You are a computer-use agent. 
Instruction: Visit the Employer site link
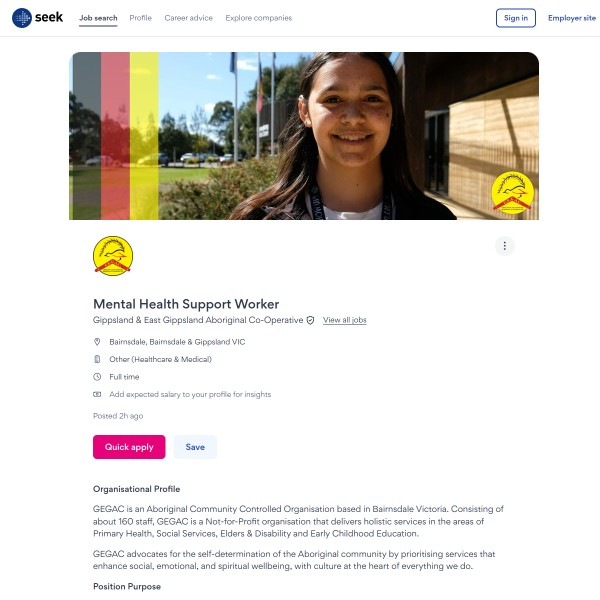pyautogui.click(x=572, y=18)
